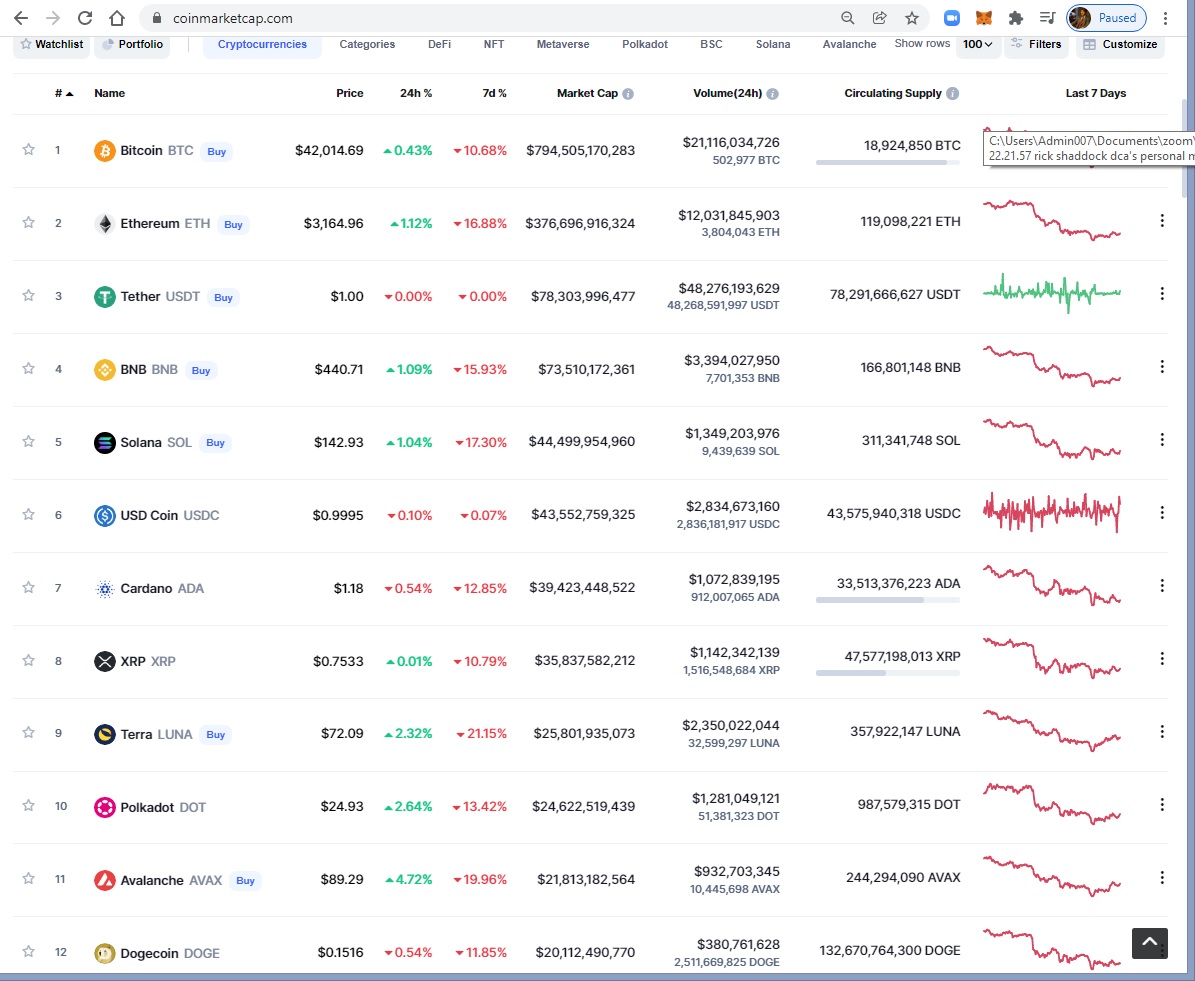Click the page zoom magnifier icon
This screenshot has height=981, width=1195.
coord(847,18)
